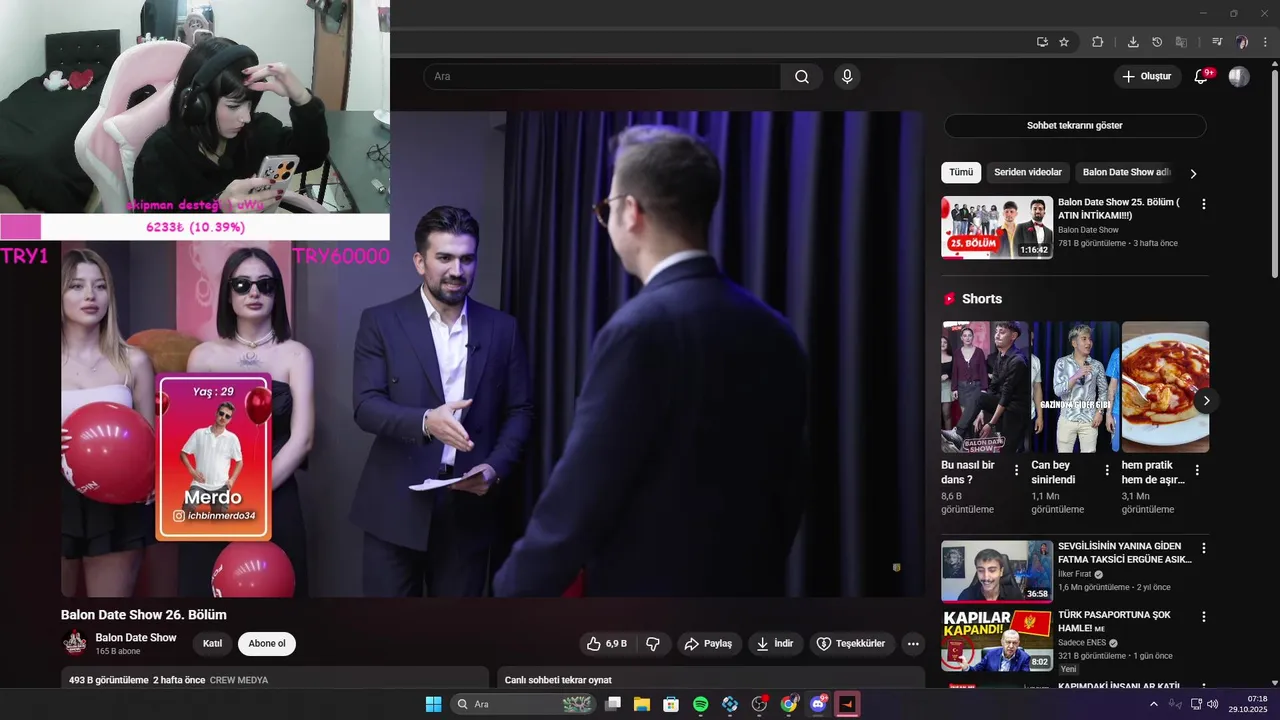This screenshot has width=1280, height=720.
Task: Open options for Fatma Taksici video
Action: click(1204, 548)
